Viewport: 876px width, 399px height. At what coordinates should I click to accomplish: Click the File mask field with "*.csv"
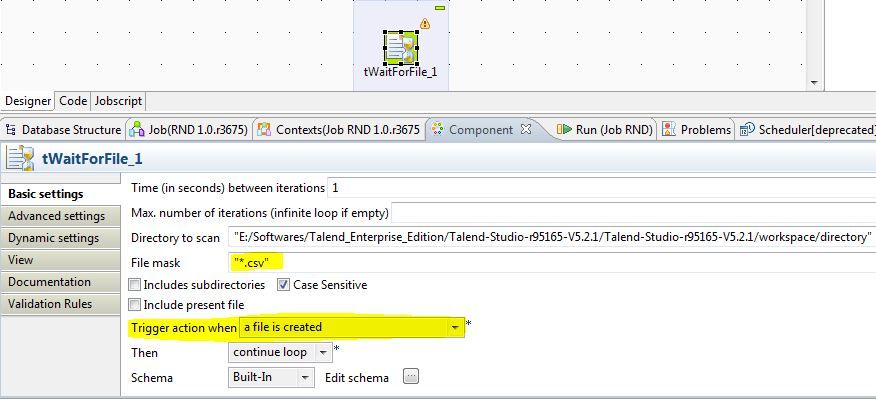coord(552,262)
